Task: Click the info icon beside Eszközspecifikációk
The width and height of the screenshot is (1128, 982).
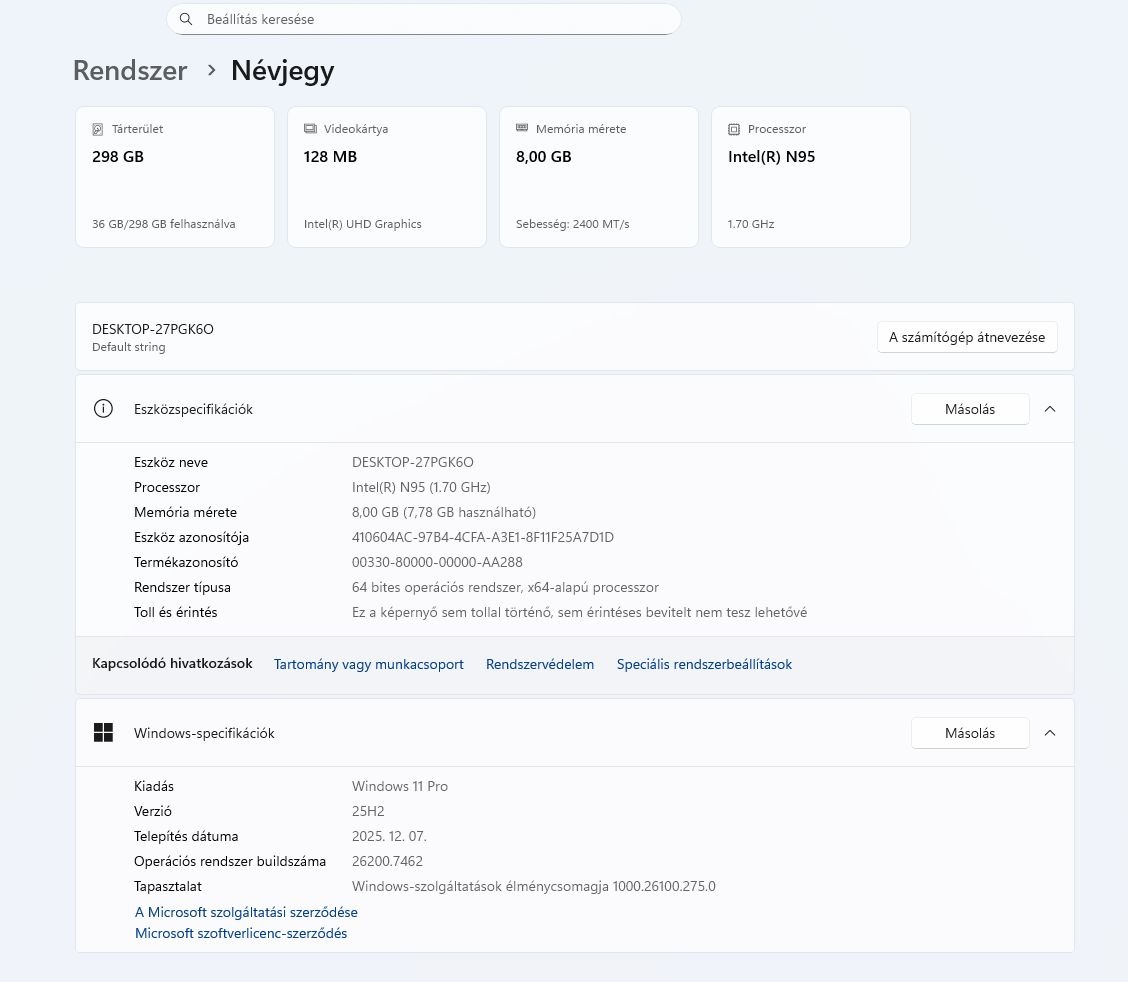Action: click(103, 409)
